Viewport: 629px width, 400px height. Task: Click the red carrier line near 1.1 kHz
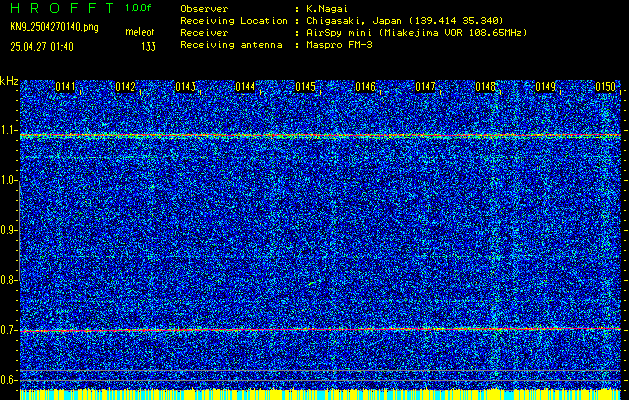click(320, 136)
